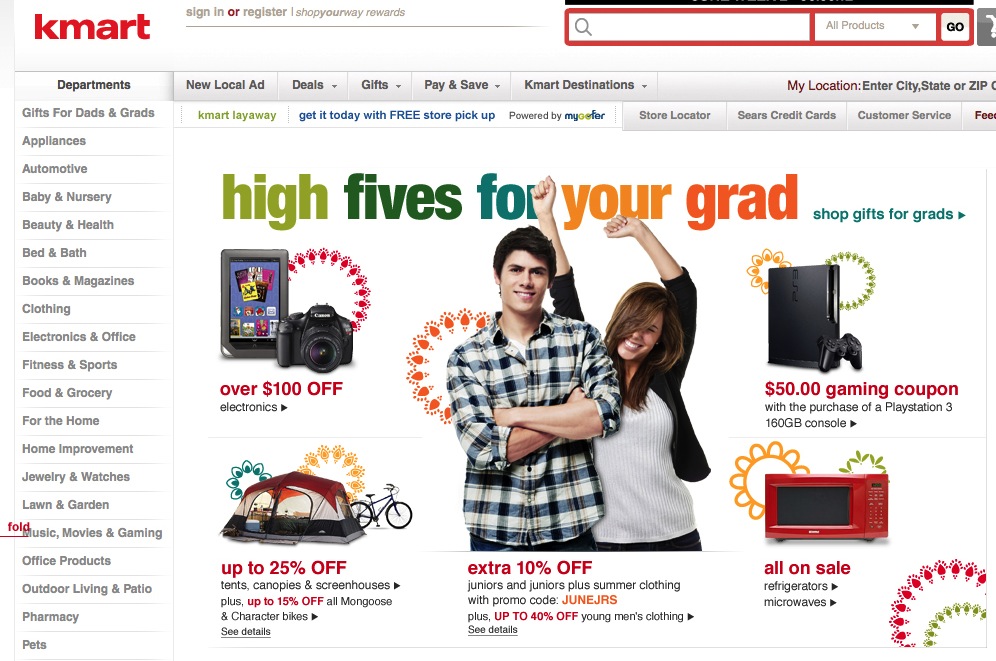996x661 pixels.
Task: Expand the Kmart Destinations menu
Action: click(585, 85)
